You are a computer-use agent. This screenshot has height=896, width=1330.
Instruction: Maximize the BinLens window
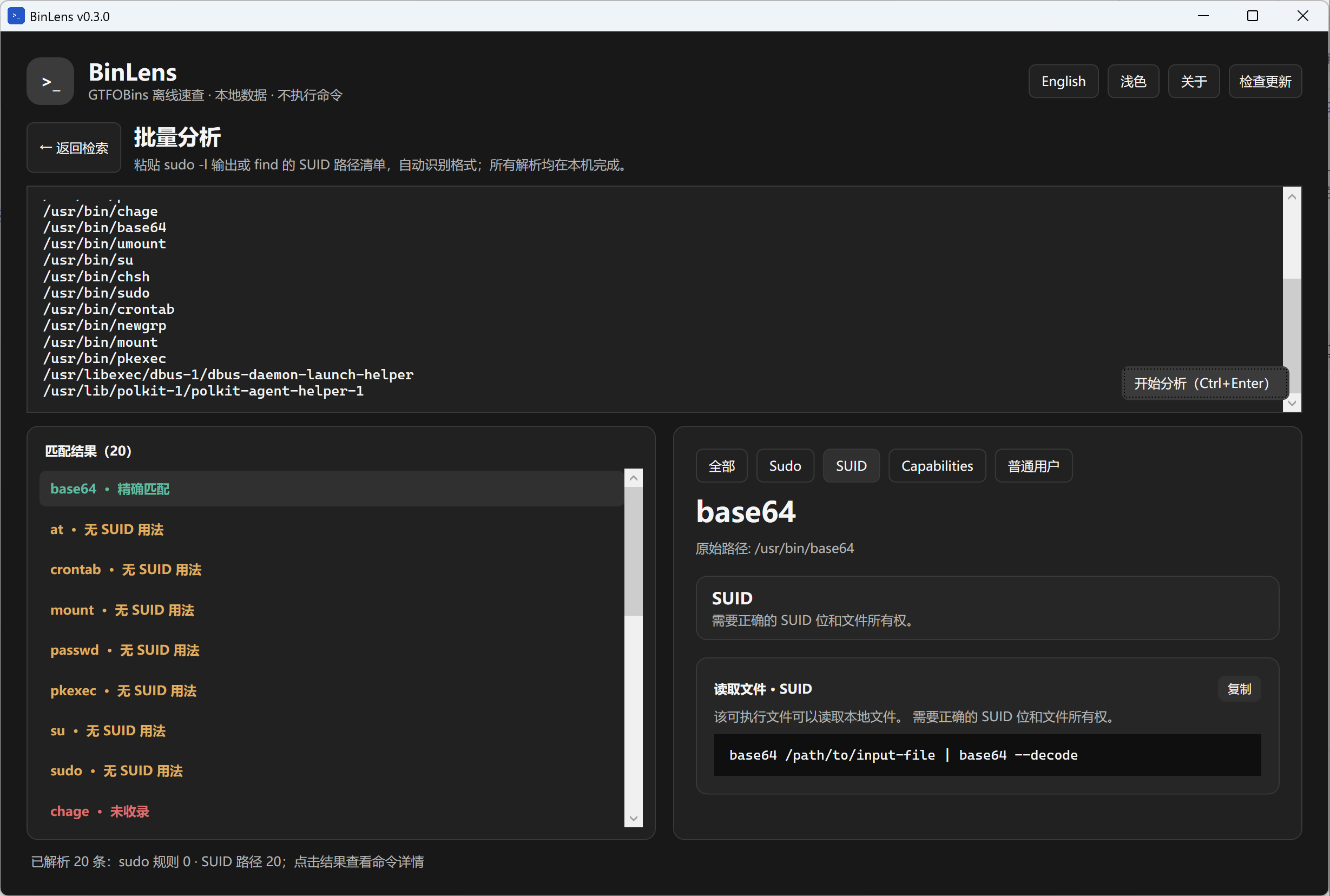(1252, 16)
